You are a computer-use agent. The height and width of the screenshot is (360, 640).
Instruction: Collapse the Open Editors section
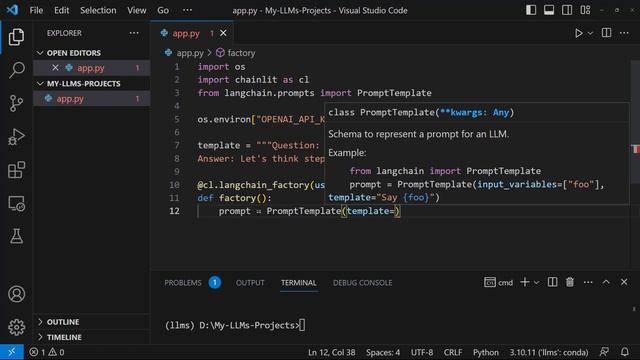coord(73,53)
